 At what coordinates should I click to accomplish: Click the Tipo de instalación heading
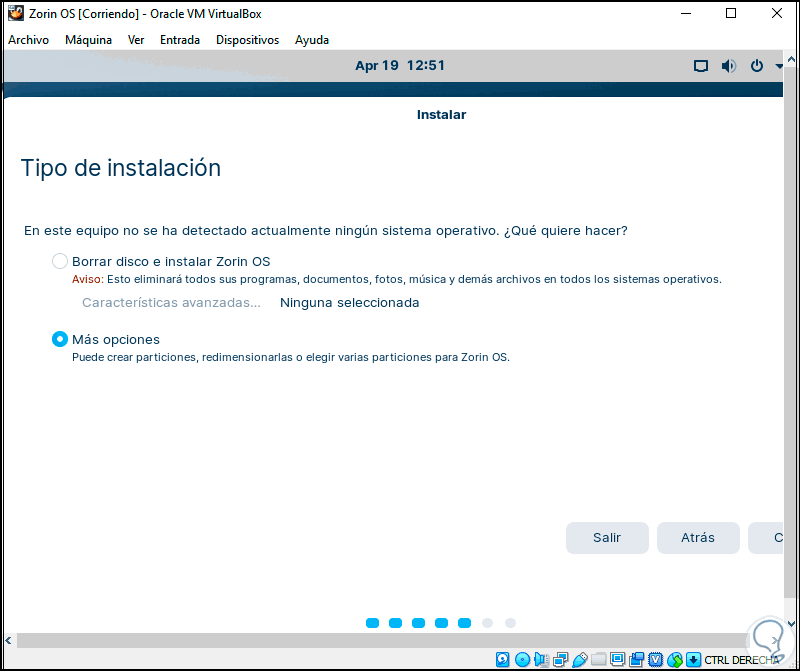pos(121,168)
